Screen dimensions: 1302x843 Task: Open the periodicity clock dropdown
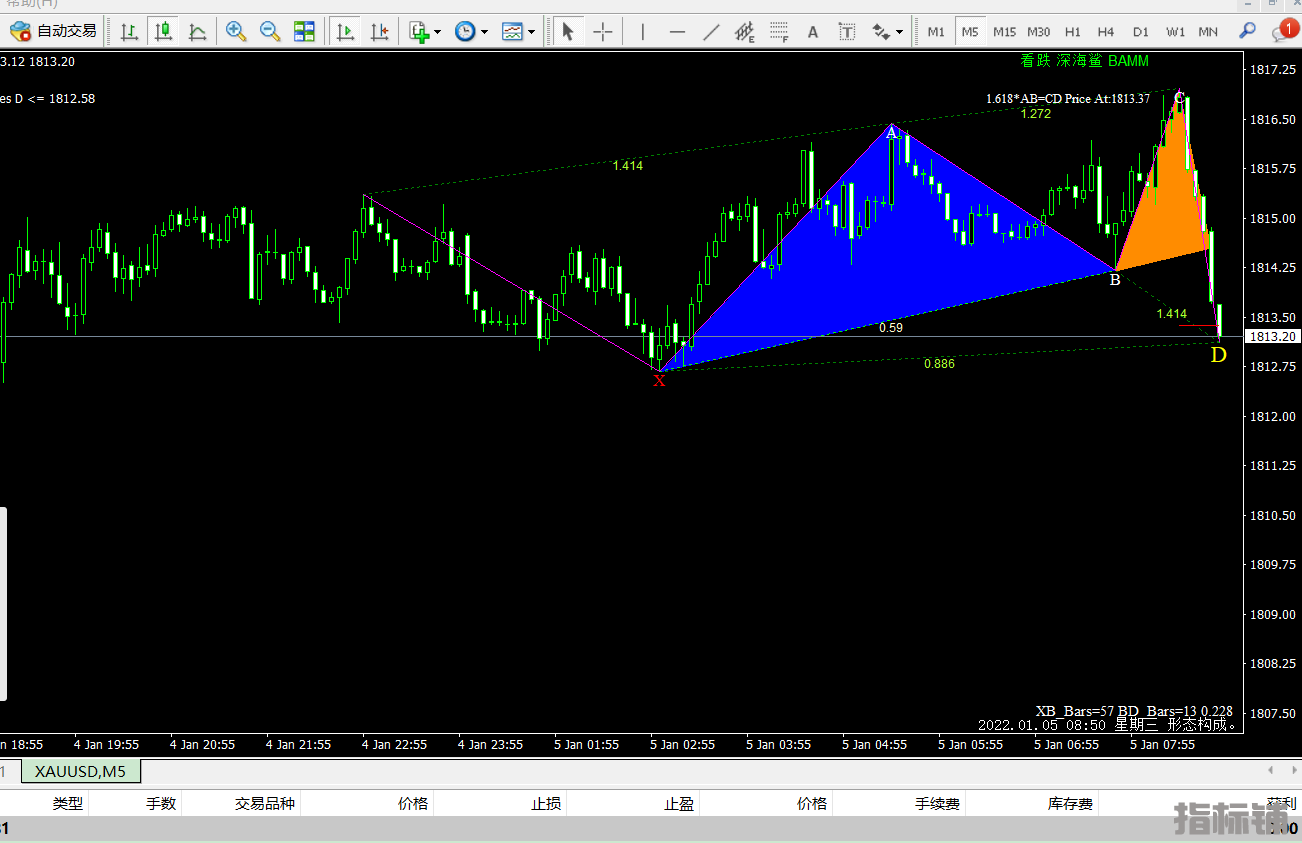point(471,31)
